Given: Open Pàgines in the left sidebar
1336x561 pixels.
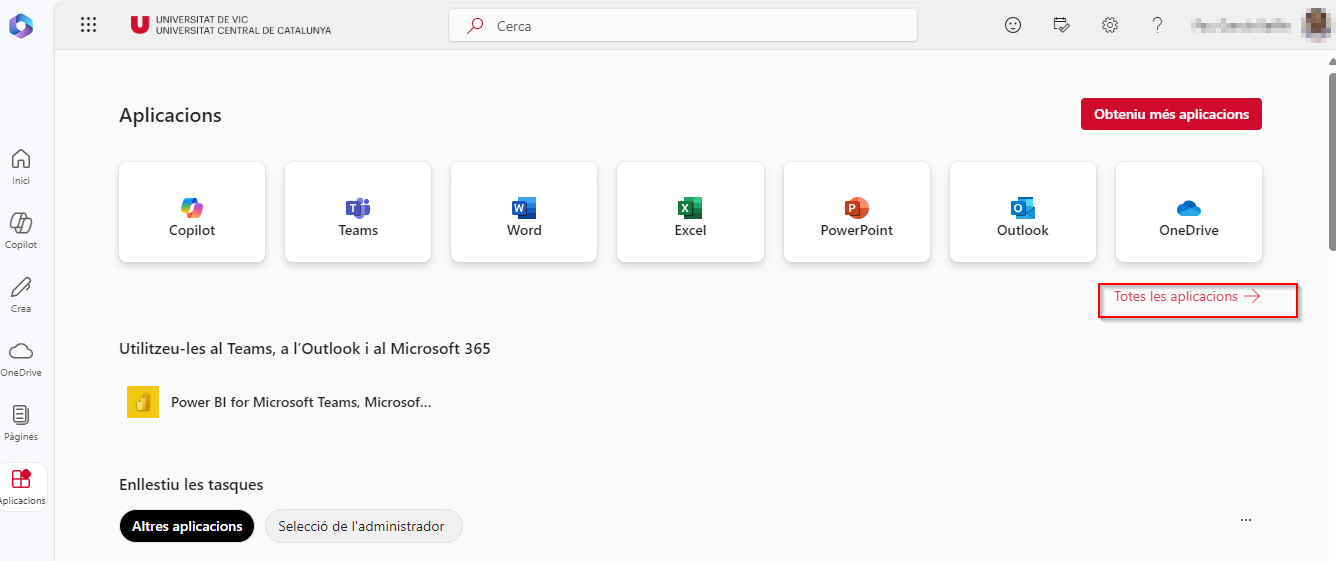Looking at the screenshot, I should [21, 422].
